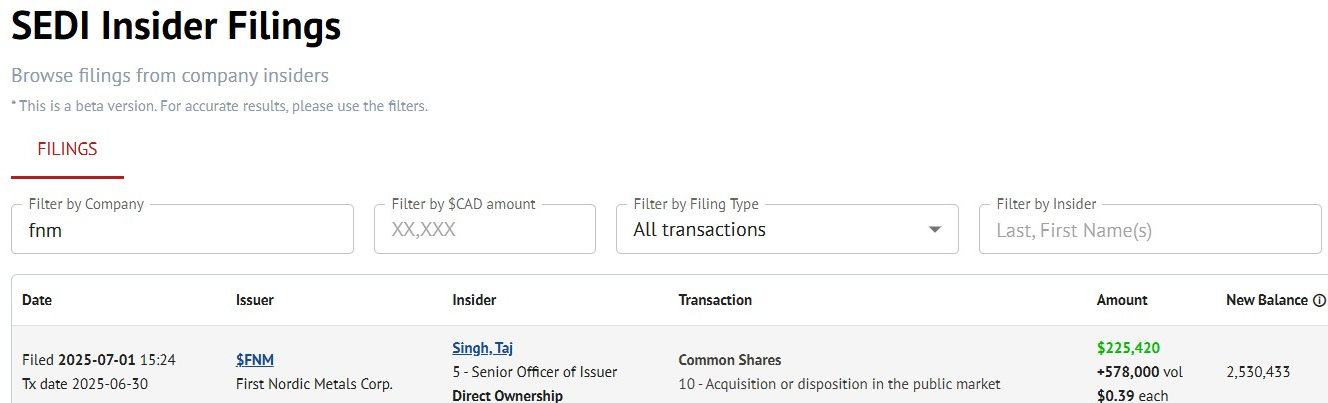Click the Amount column header

click(x=1122, y=300)
